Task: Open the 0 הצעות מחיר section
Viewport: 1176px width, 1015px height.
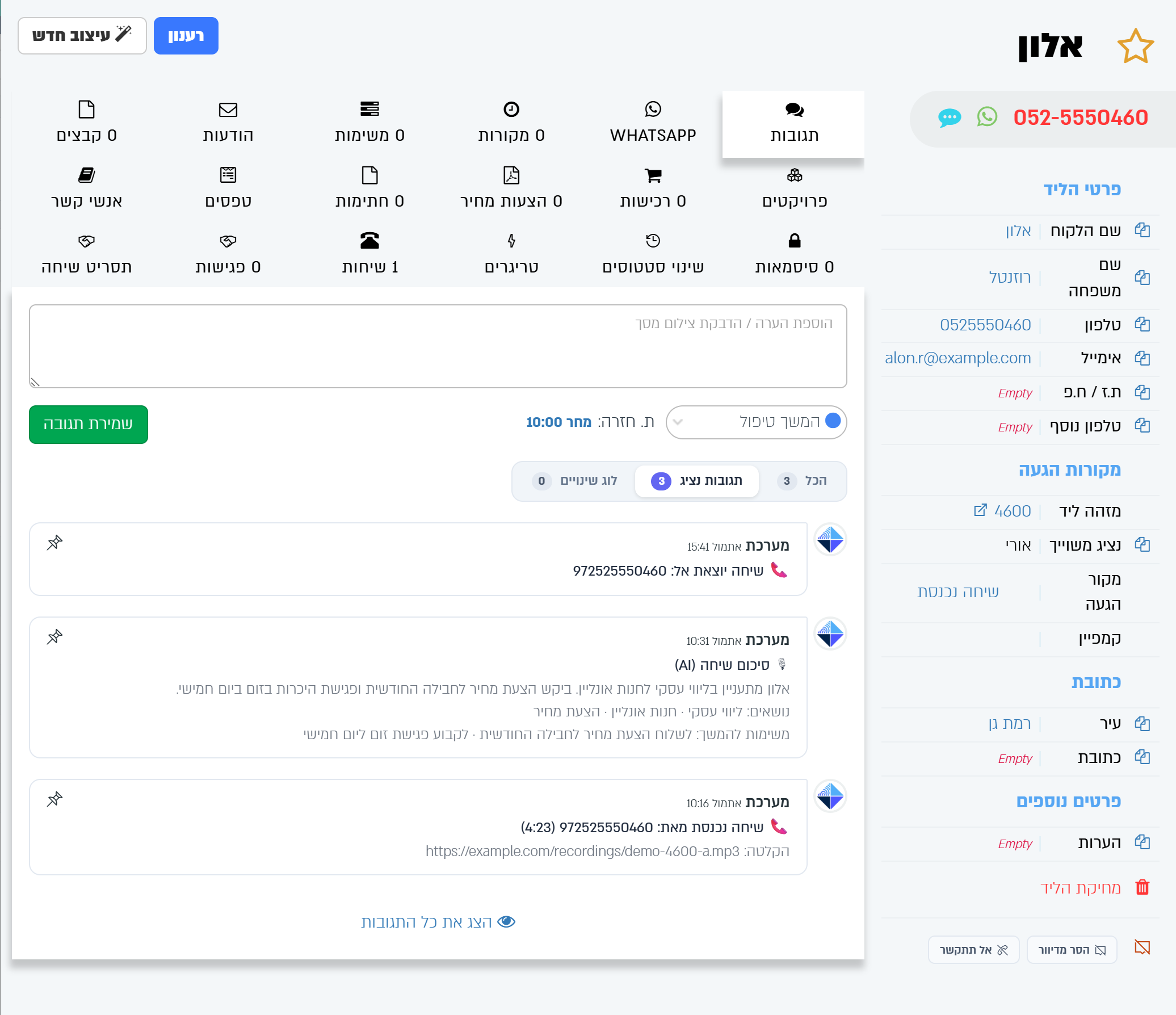Action: (511, 189)
